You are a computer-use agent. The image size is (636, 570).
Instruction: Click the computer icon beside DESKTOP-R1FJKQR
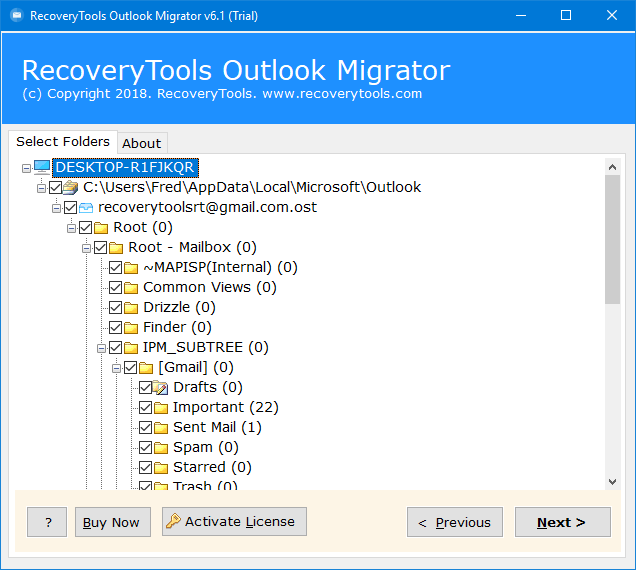(x=42, y=167)
